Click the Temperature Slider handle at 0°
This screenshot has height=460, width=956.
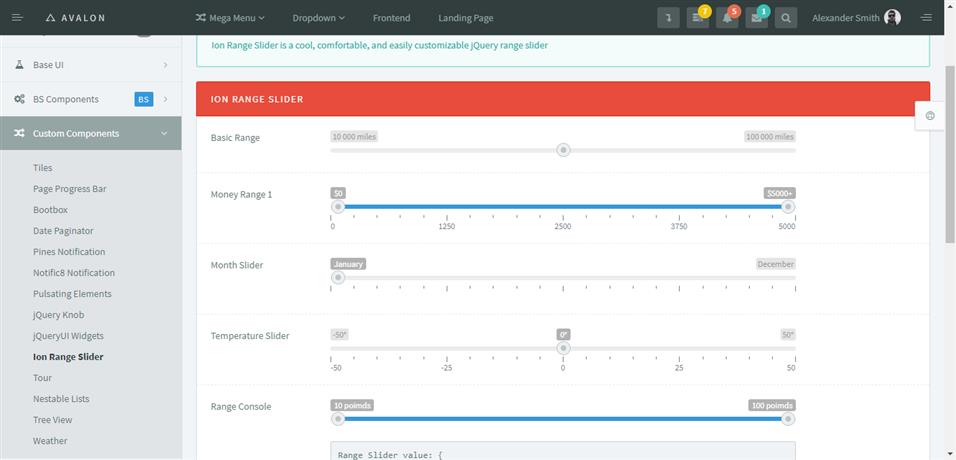pyautogui.click(x=563, y=348)
